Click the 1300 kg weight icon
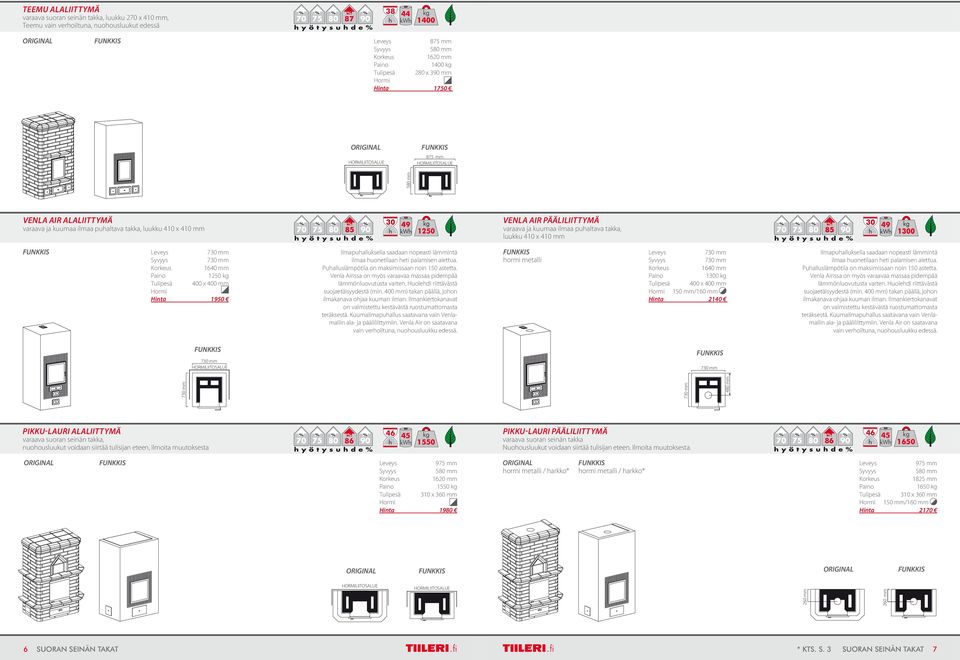 click(906, 227)
